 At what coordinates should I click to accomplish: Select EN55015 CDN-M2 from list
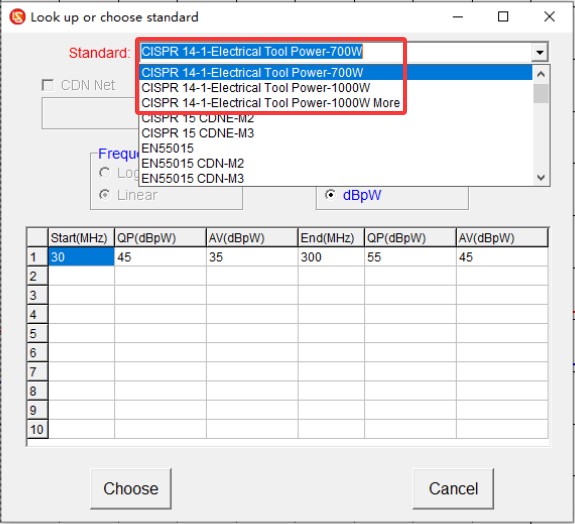[x=193, y=164]
